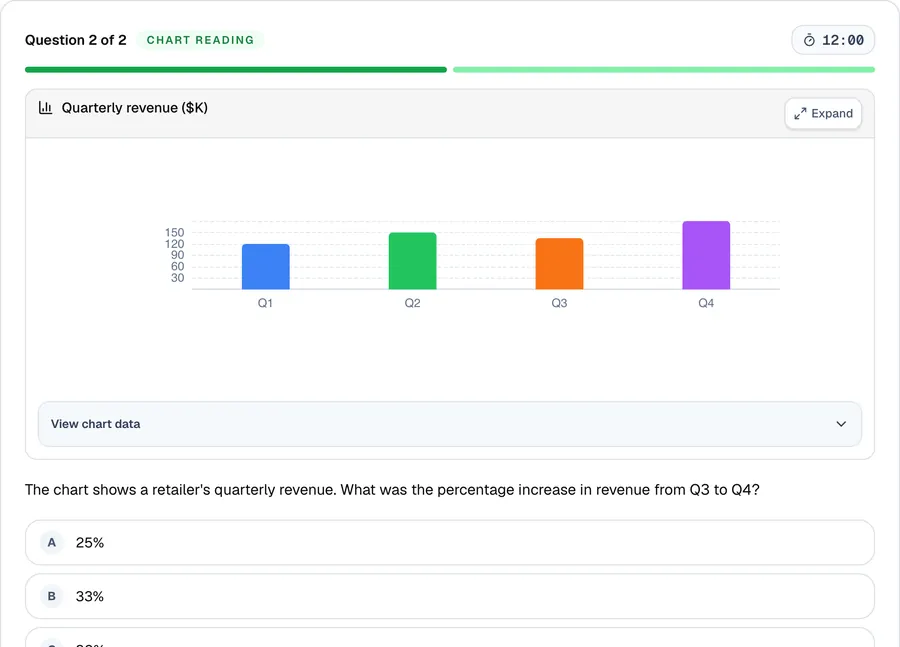Open the View chart data expander

[449, 424]
